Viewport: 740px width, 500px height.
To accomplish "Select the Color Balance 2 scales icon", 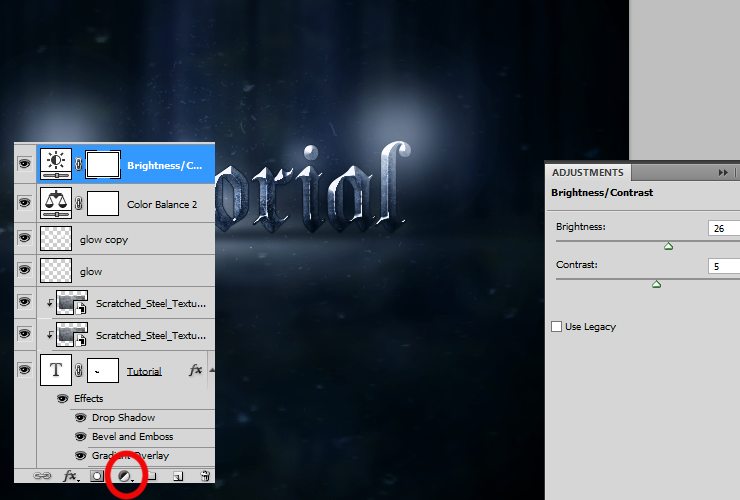I will [x=56, y=203].
